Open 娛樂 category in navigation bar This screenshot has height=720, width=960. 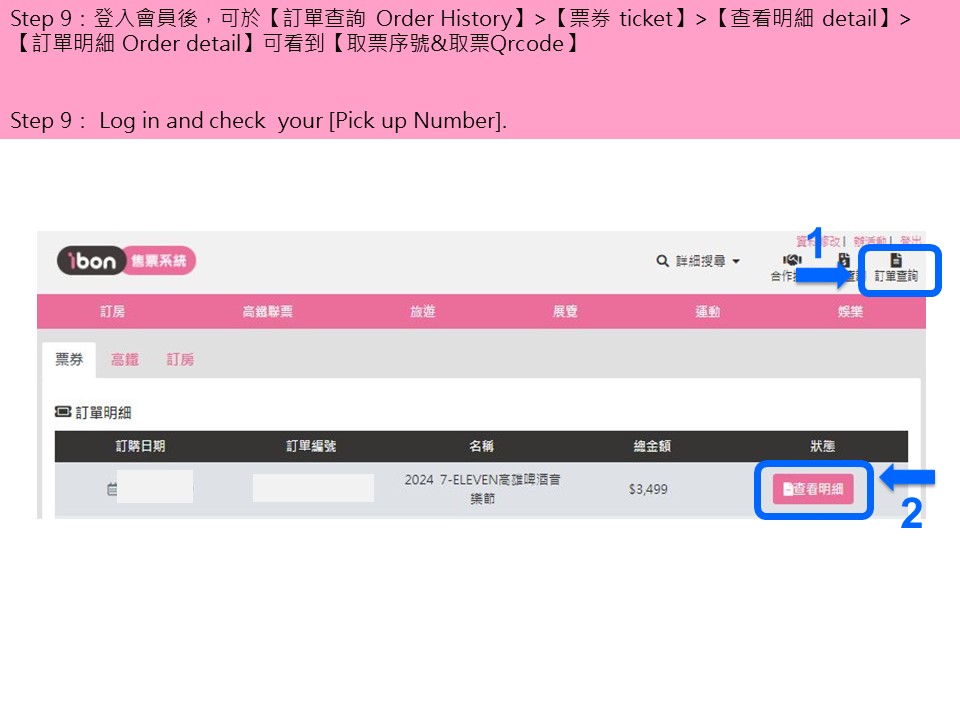pyautogui.click(x=850, y=312)
